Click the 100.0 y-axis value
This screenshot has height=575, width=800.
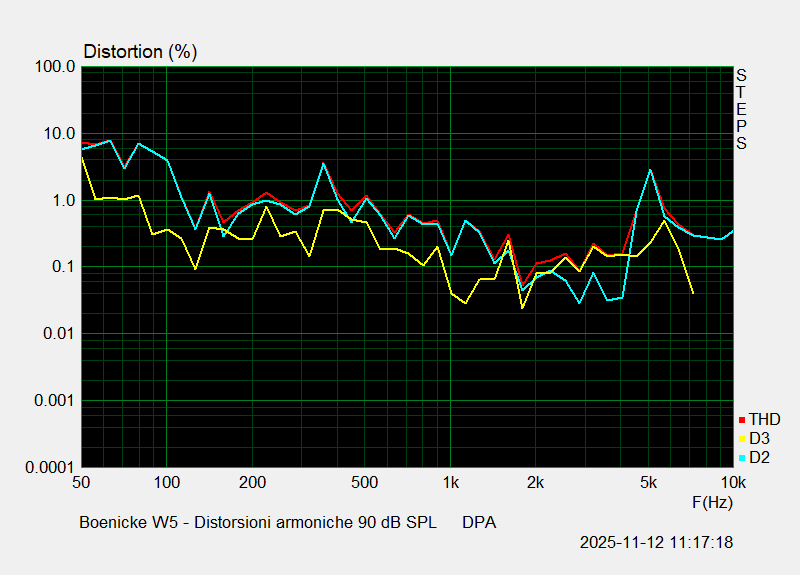point(57,67)
